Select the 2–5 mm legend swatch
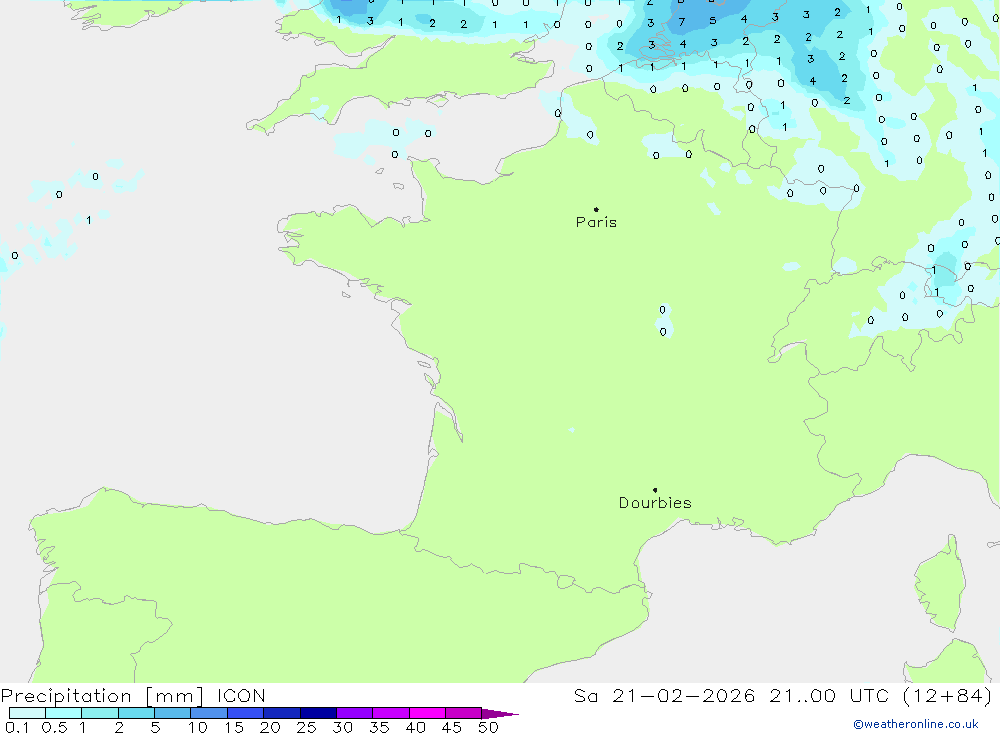 point(136,713)
